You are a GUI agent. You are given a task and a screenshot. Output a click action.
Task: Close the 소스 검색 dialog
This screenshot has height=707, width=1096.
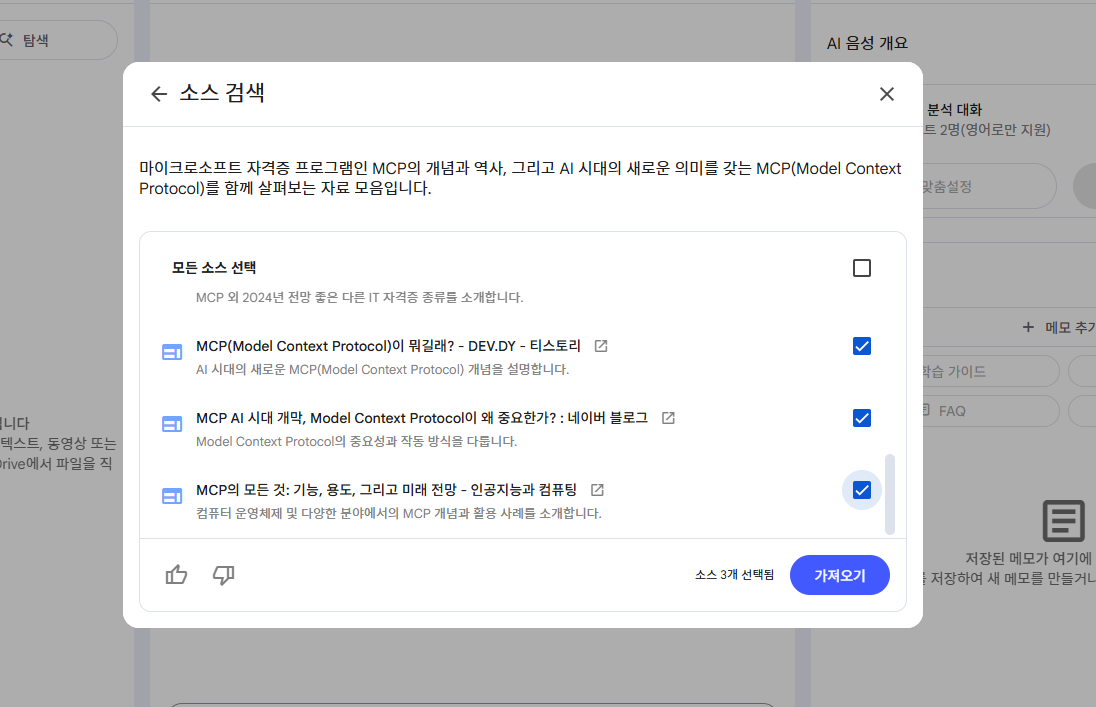coord(886,94)
